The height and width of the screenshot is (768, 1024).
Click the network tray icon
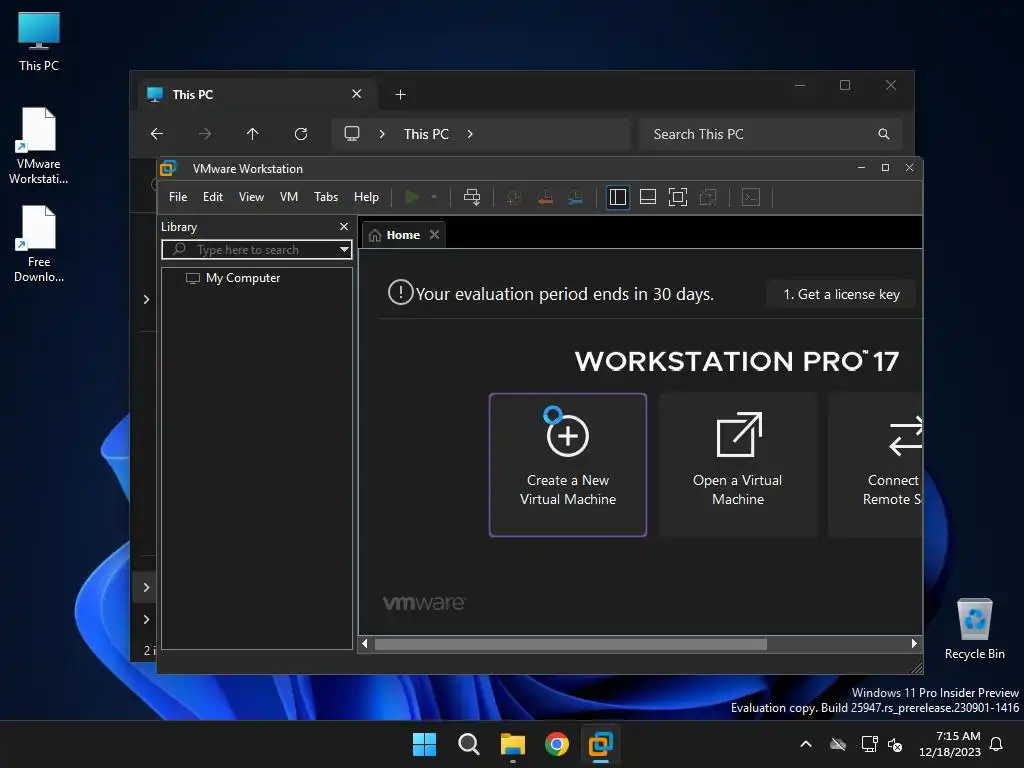(x=869, y=744)
